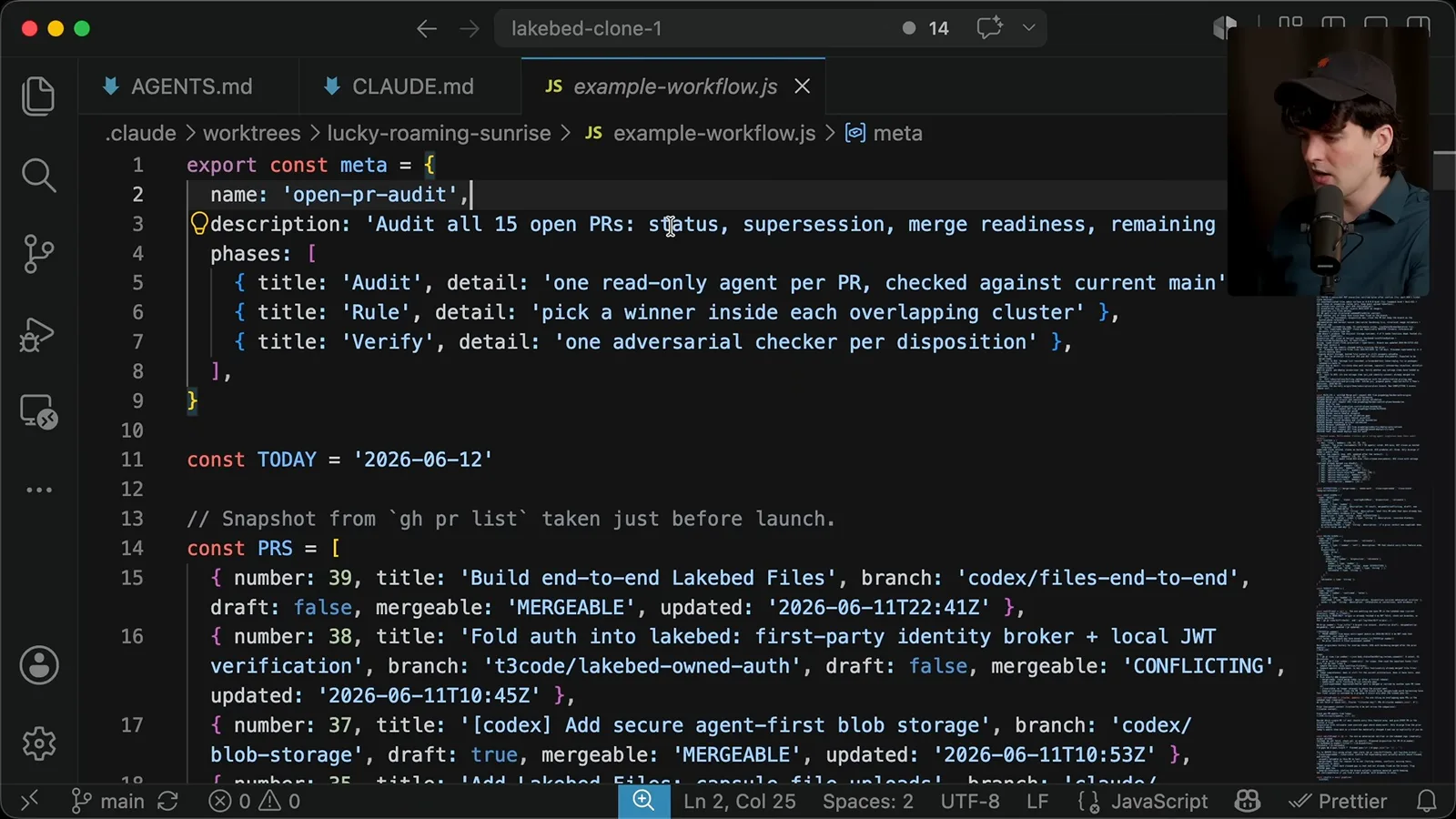
Task: Open the Explorer view in activity bar
Action: (38, 96)
